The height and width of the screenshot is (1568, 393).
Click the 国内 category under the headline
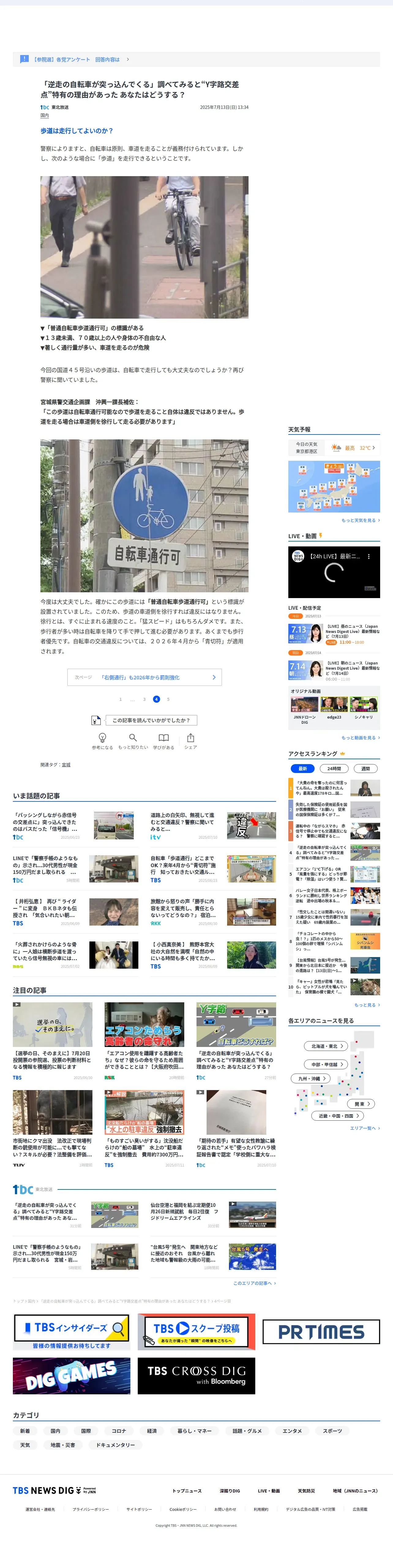[x=44, y=115]
